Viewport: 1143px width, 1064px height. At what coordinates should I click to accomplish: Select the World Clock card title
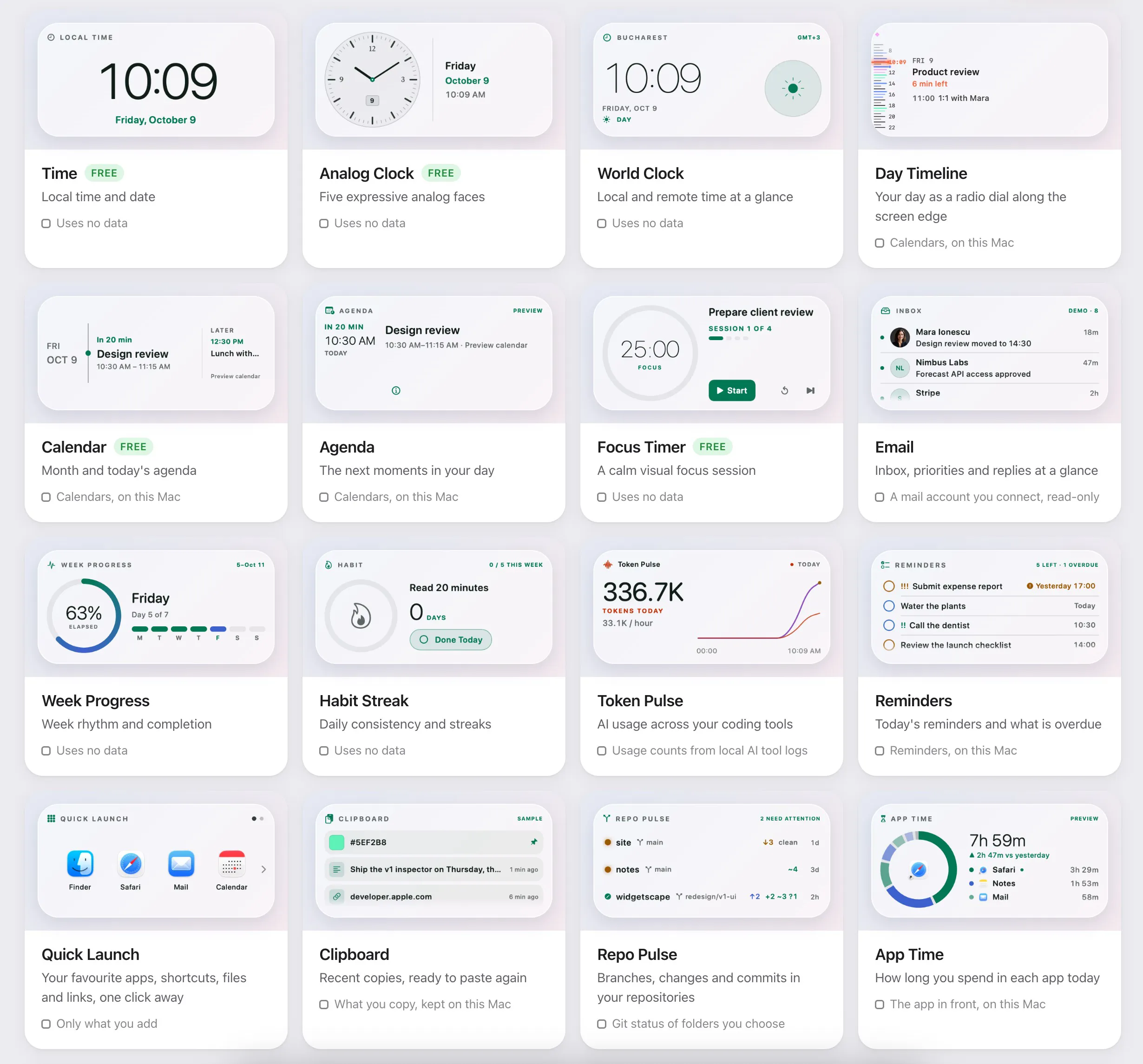point(640,174)
